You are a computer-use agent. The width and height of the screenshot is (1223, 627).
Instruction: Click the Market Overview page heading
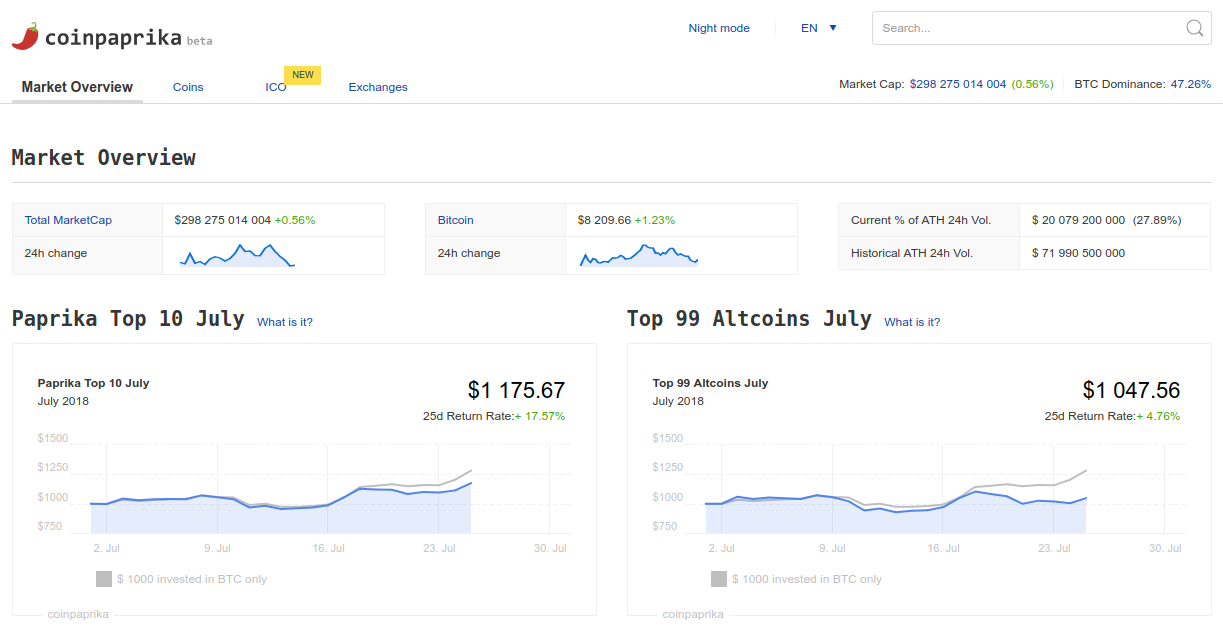103,157
